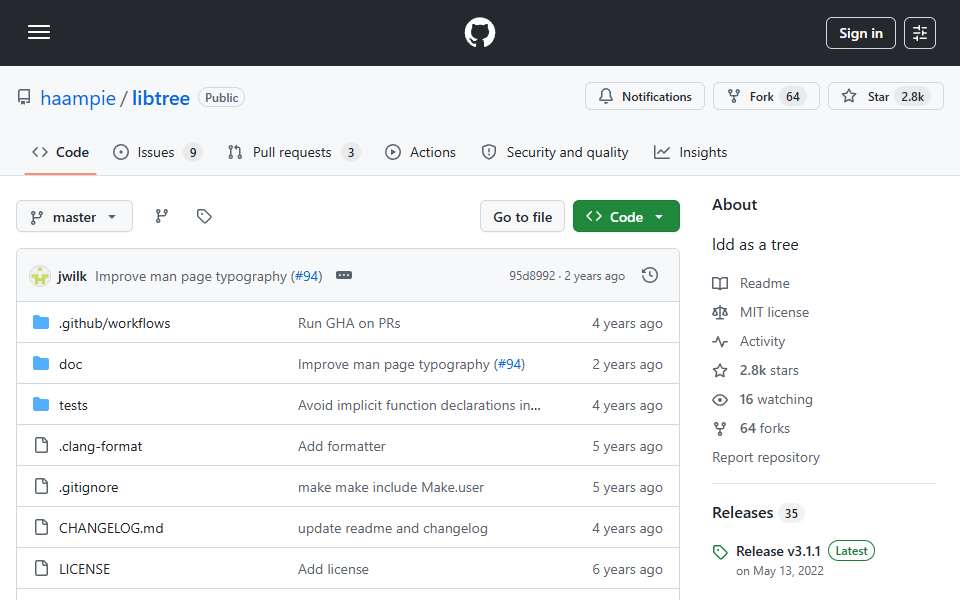View branches via the branch icon
Image resolution: width=960 pixels, height=600 pixels.
162,216
